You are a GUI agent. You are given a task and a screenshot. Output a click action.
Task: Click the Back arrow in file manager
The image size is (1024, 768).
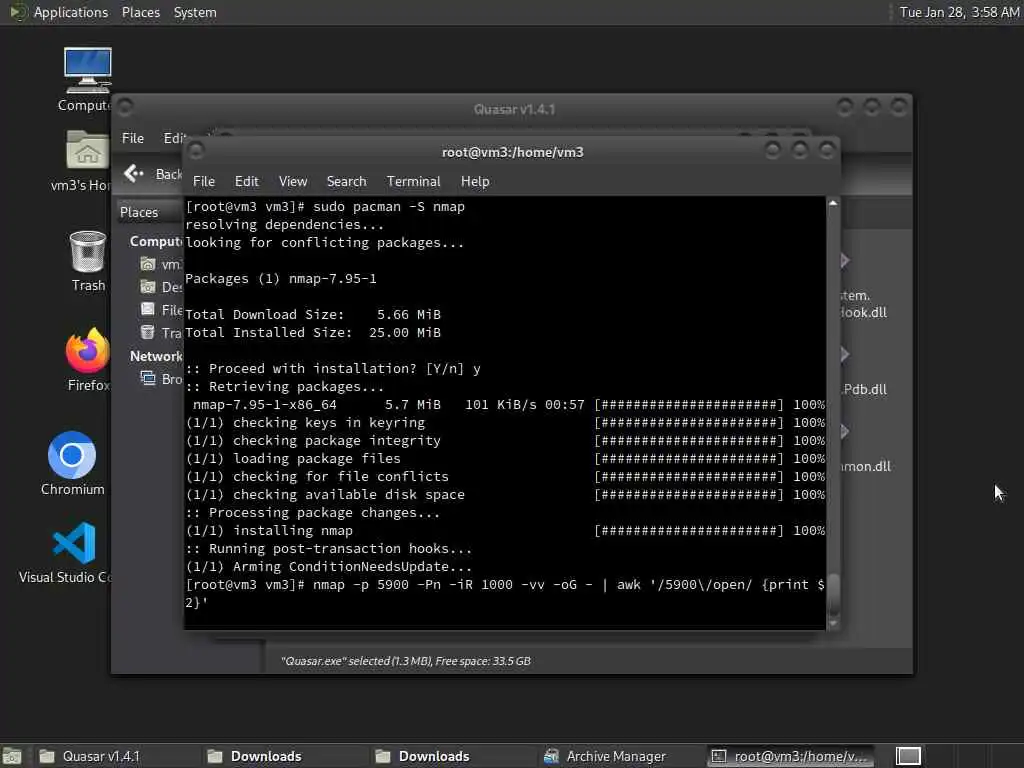tap(133, 173)
